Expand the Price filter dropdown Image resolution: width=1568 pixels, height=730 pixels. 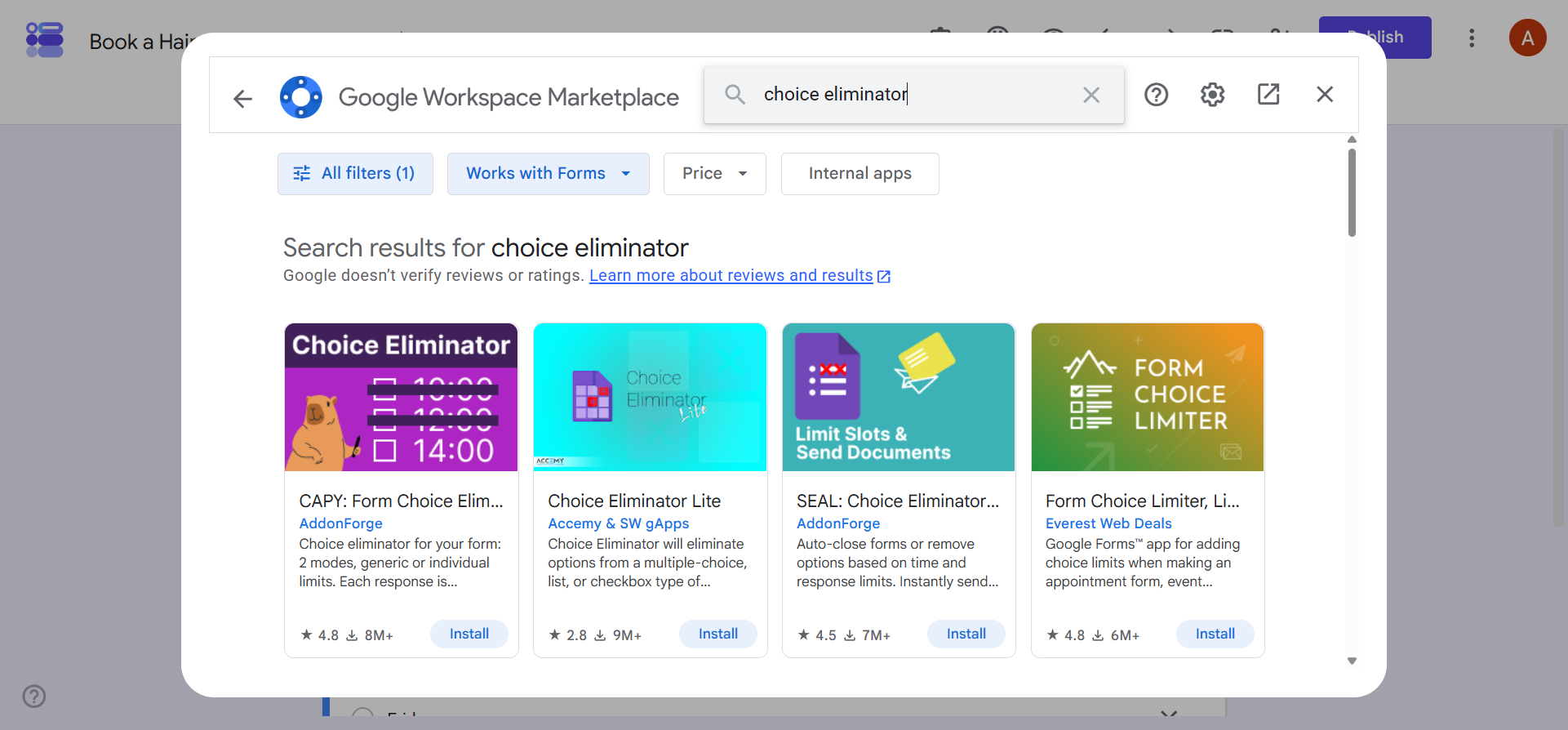point(715,174)
